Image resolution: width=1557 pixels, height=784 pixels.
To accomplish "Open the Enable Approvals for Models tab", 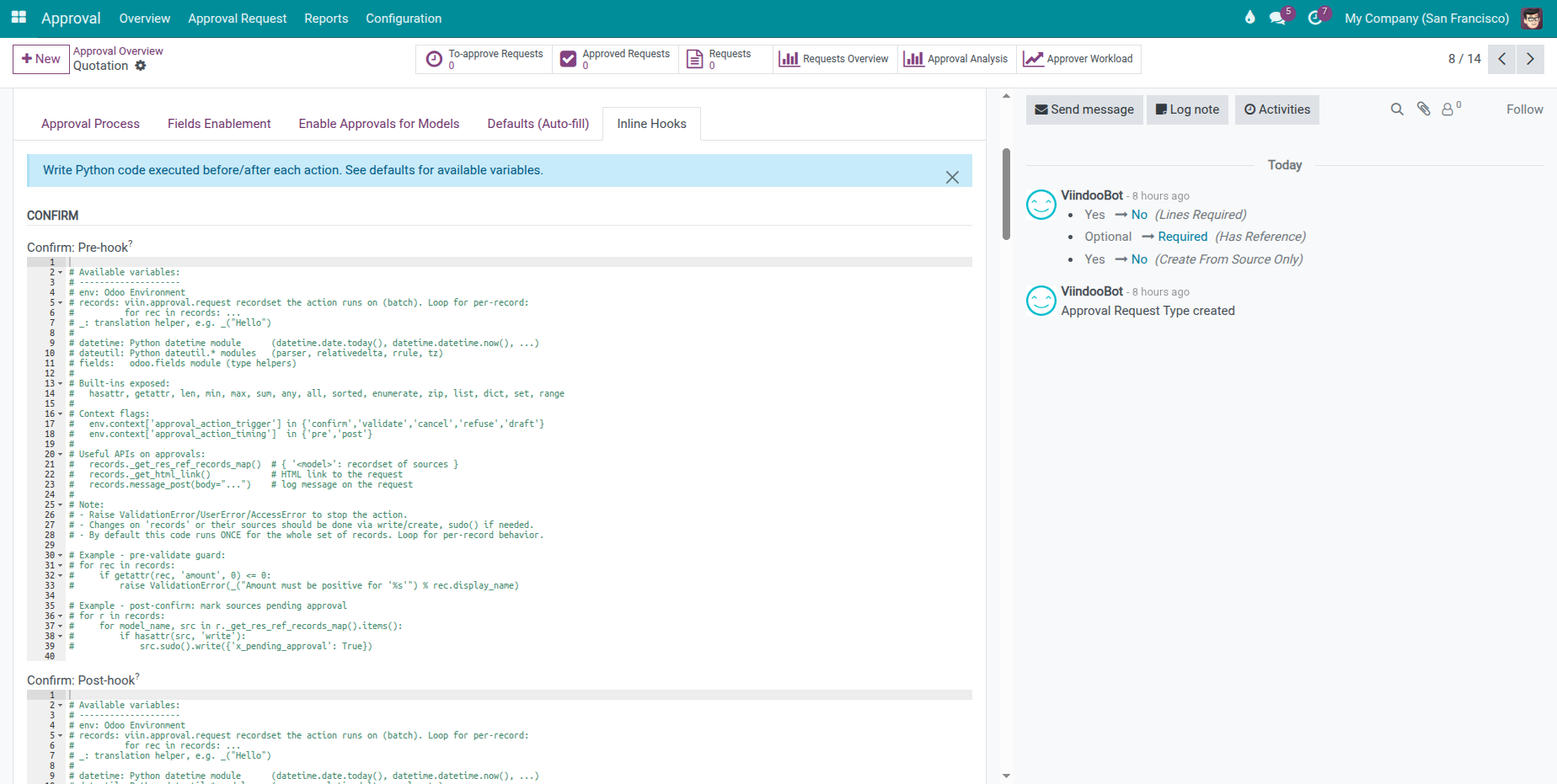I will click(x=378, y=123).
